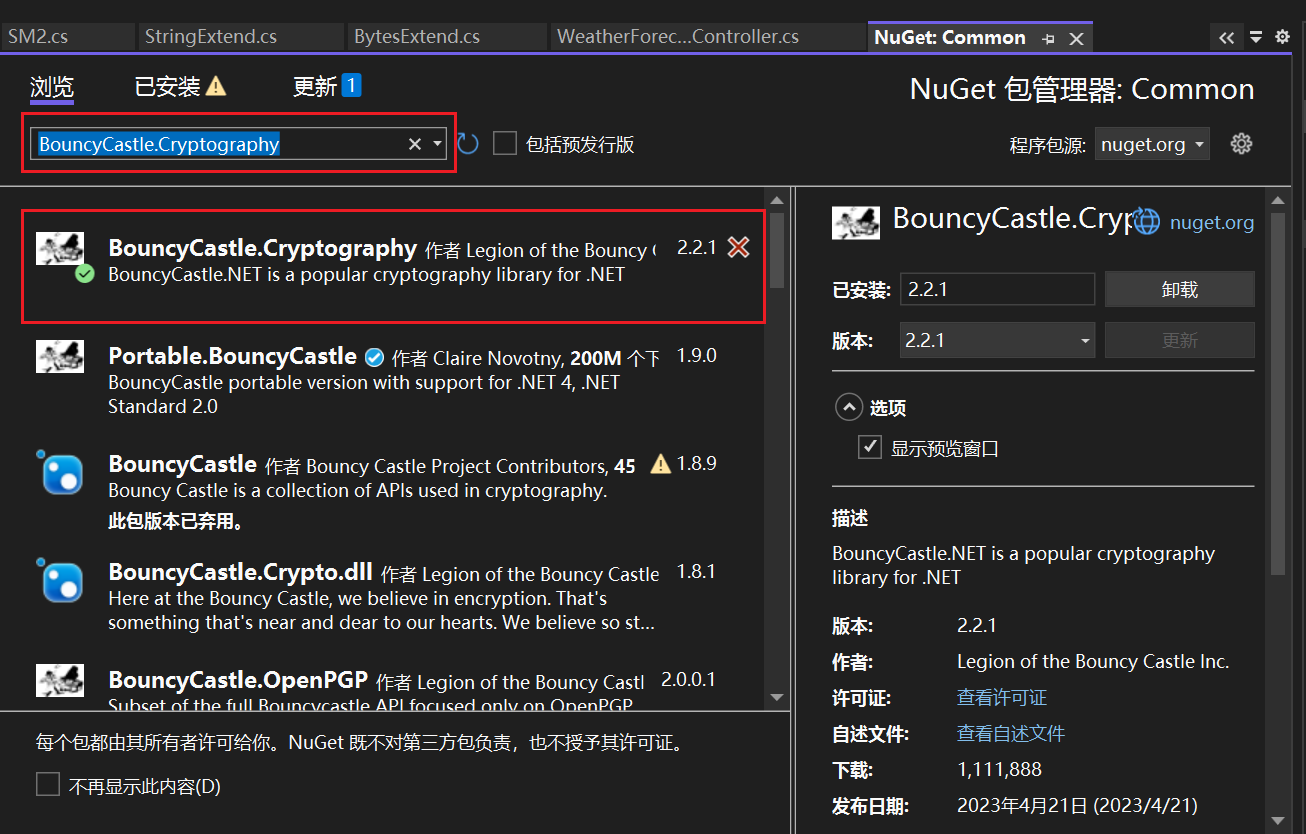Pin the NuGet: Common tab
Viewport: 1306px width, 834px height.
pyautogui.click(x=1048, y=39)
